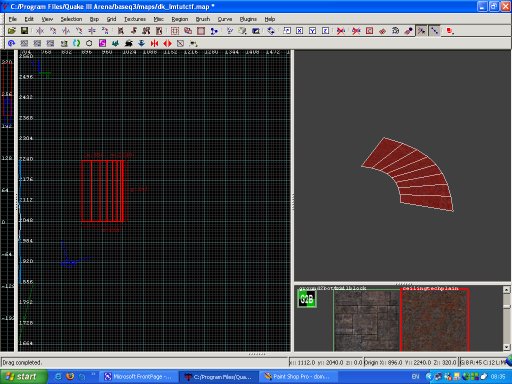Click the patch caps icon beside bend mode
Viewport: 512px width, 384px height.
[x=395, y=31]
